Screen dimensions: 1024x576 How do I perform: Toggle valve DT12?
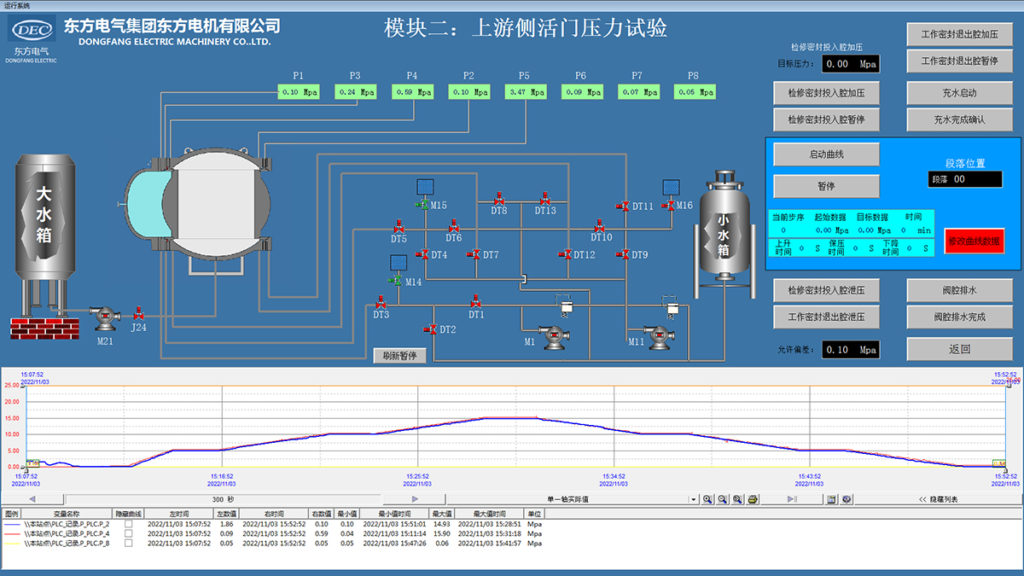(x=566, y=254)
